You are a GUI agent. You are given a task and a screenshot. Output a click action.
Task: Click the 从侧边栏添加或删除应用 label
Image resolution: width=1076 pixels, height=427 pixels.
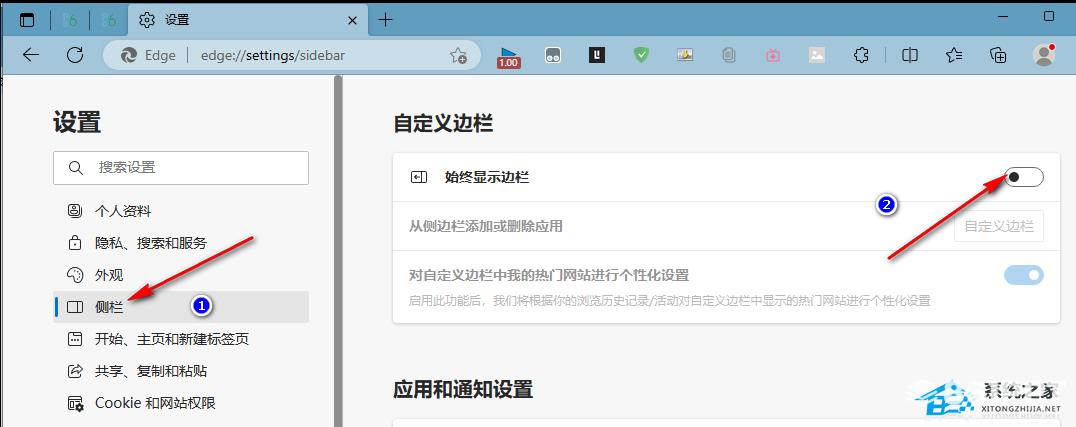coord(486,227)
